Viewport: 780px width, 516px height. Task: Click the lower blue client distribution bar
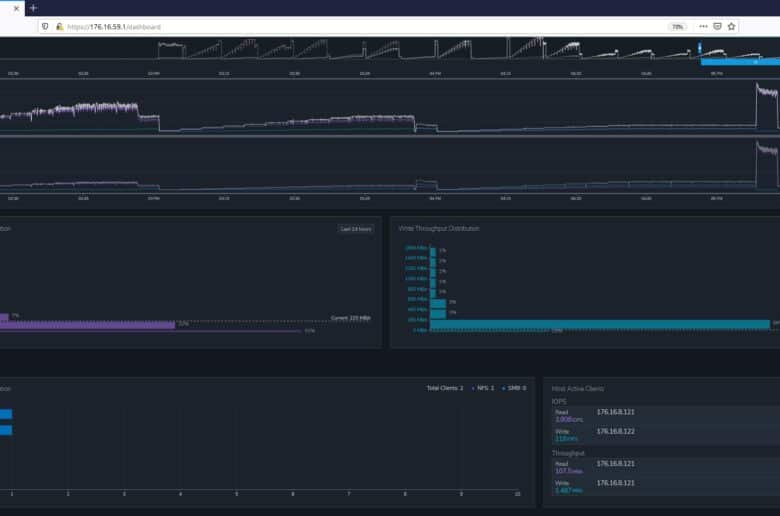pyautogui.click(x=6, y=430)
